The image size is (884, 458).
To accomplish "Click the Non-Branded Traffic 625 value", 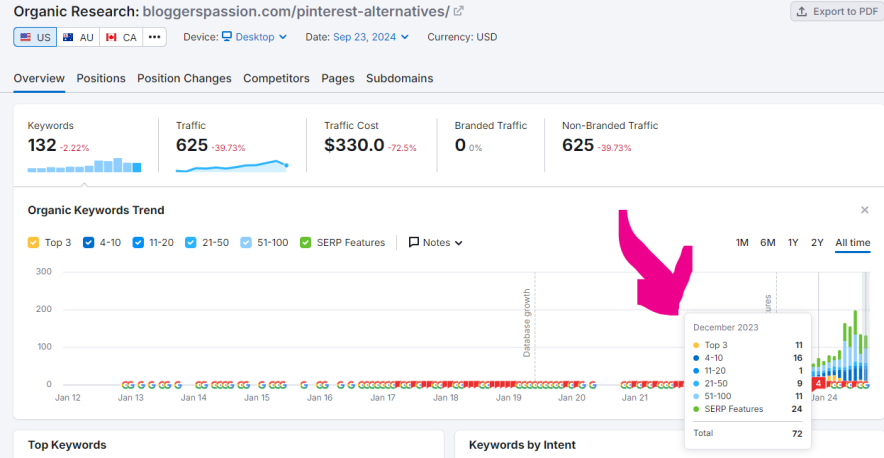I will pyautogui.click(x=578, y=145).
